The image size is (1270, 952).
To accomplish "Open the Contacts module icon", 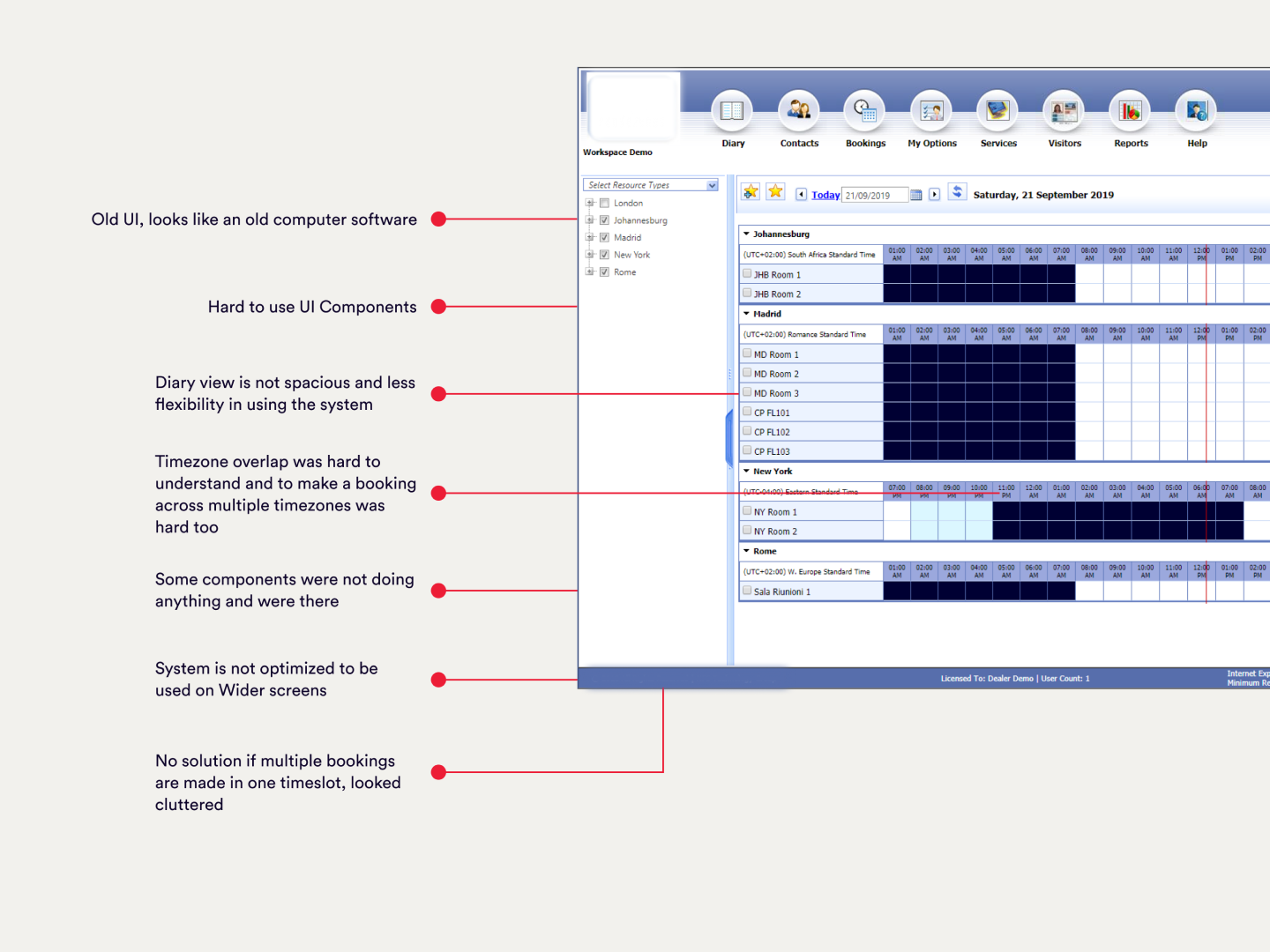I will (x=799, y=111).
